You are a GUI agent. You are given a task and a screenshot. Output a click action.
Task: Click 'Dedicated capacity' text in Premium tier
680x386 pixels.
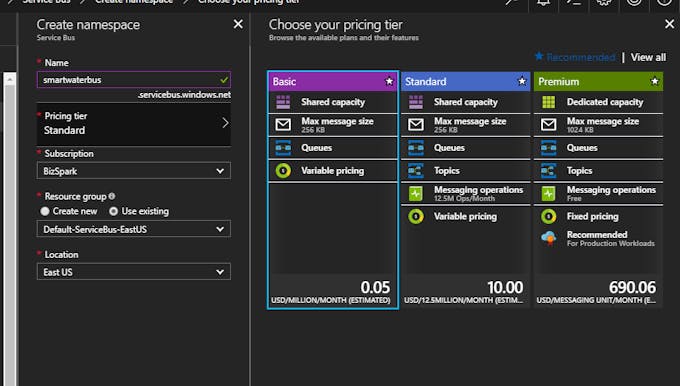tap(605, 102)
